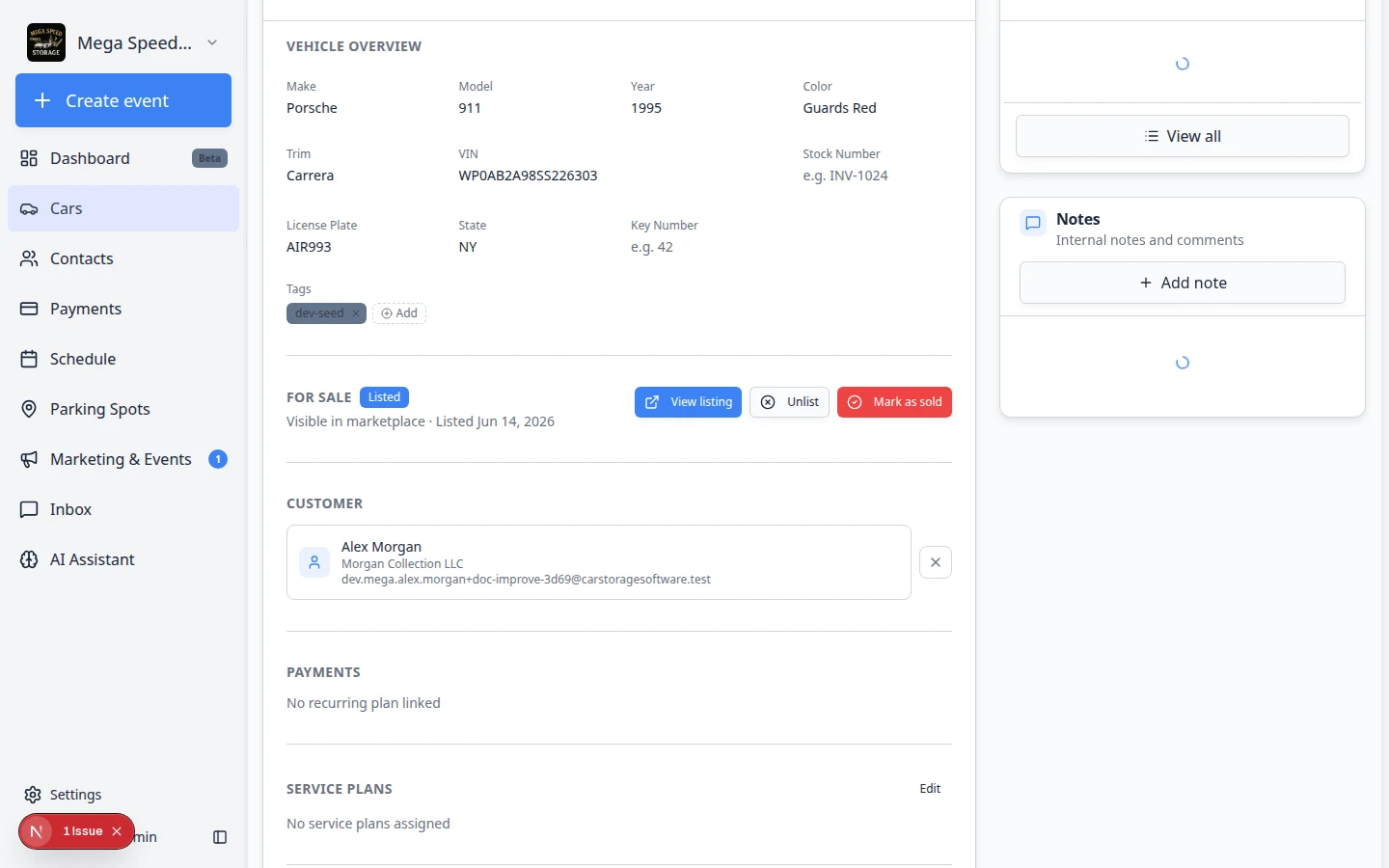Click the map pin icon beside Parking Spots
The height and width of the screenshot is (868, 1389).
(29, 409)
